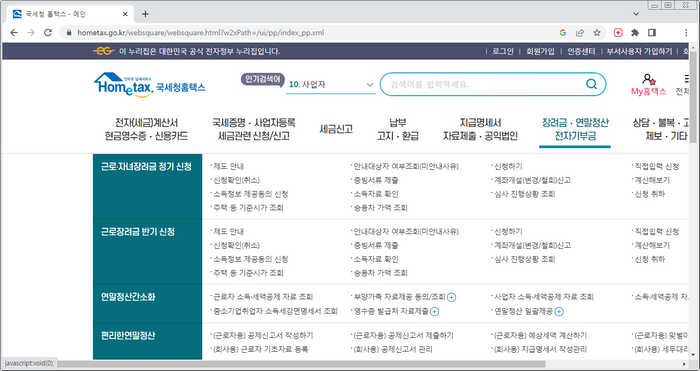
Task: Click 사업자 소득·세액공제 자료 조회
Action: tap(543, 297)
